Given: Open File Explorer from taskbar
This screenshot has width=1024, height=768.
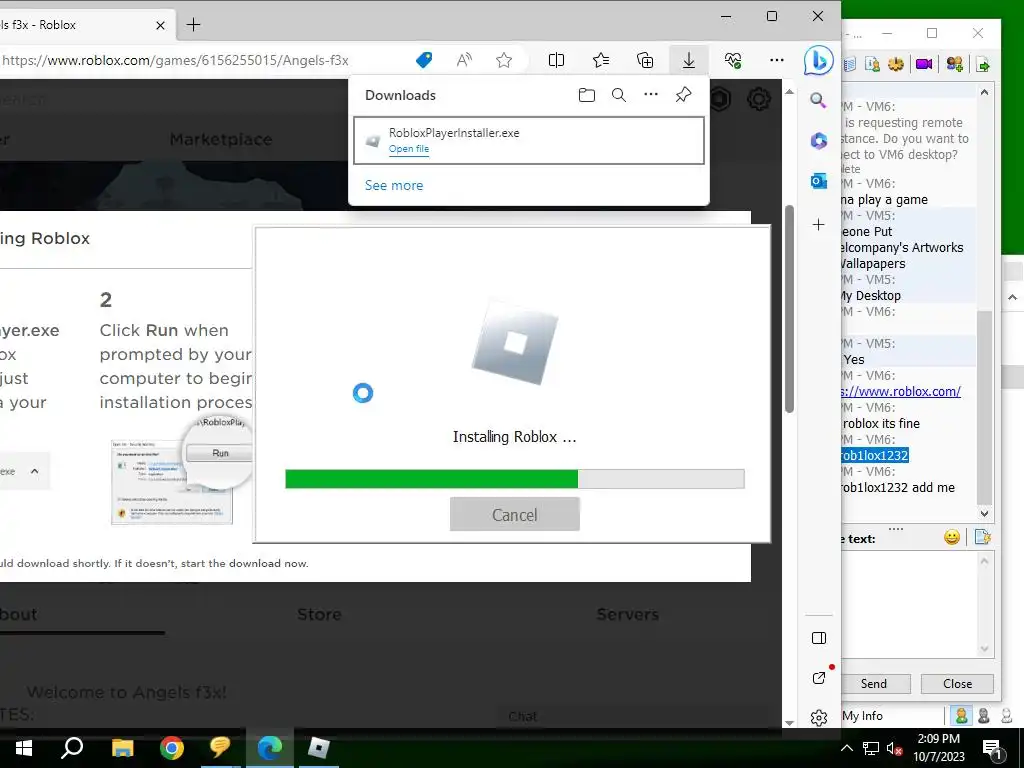Looking at the screenshot, I should 122,748.
